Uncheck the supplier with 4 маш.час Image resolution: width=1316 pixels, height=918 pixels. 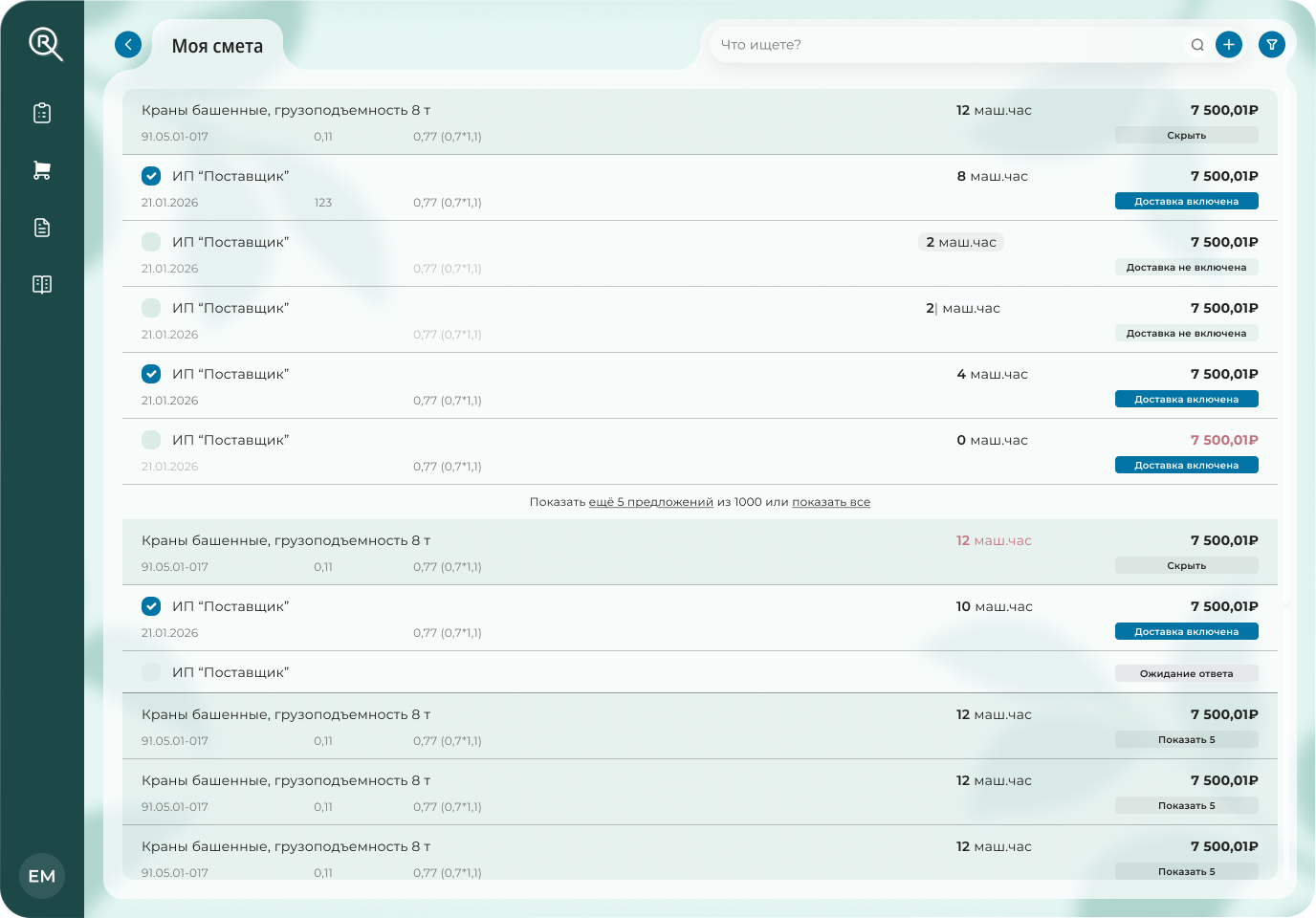click(151, 374)
